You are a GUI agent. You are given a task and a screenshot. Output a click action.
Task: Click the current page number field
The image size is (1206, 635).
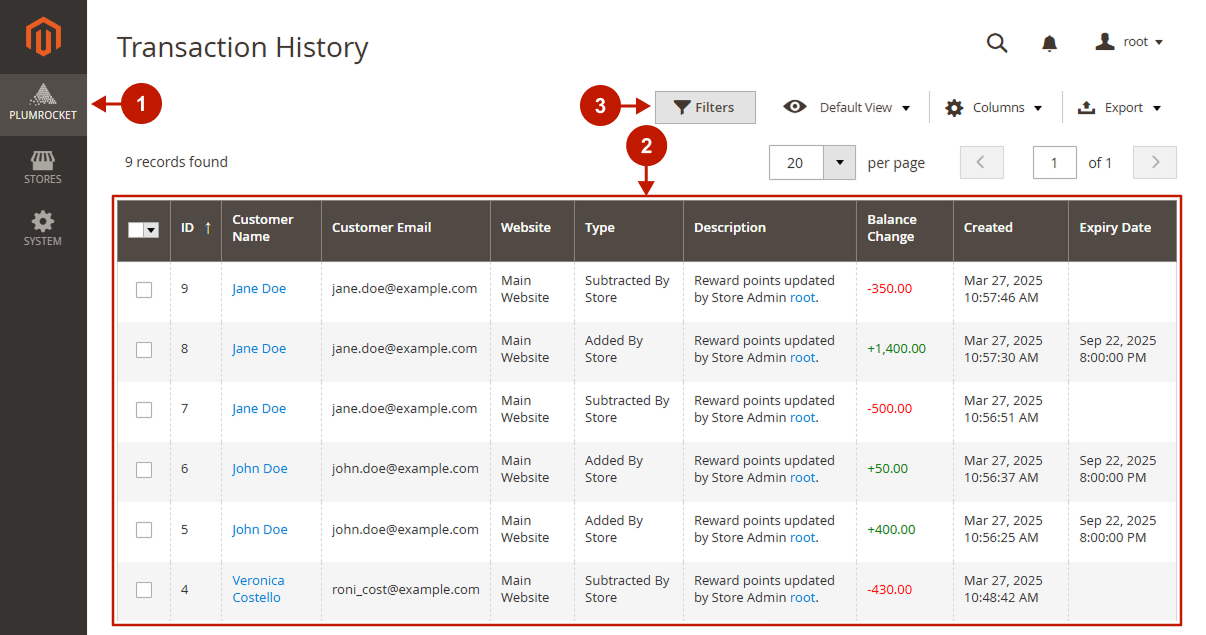coord(1054,162)
